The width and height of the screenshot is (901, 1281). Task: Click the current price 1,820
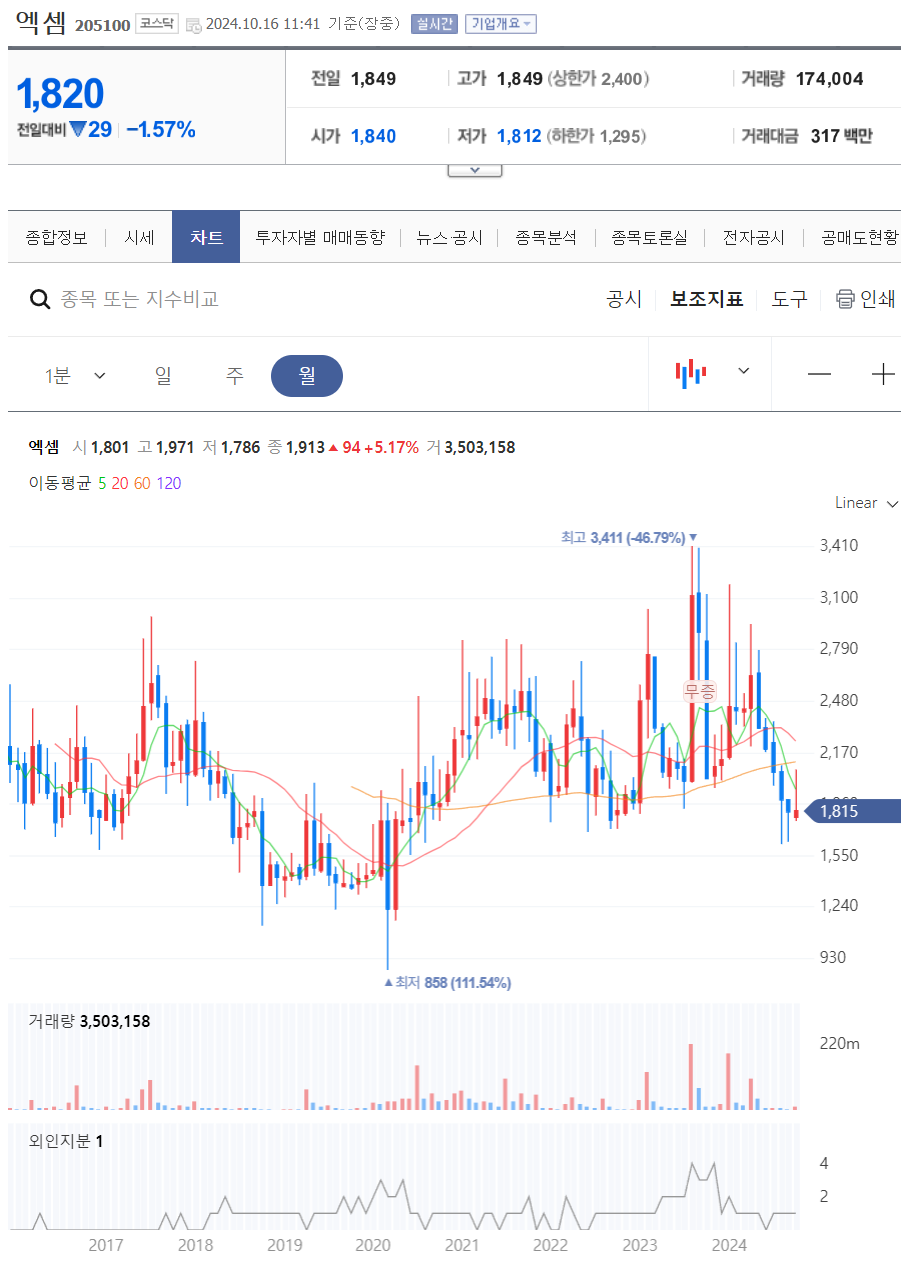coord(60,93)
